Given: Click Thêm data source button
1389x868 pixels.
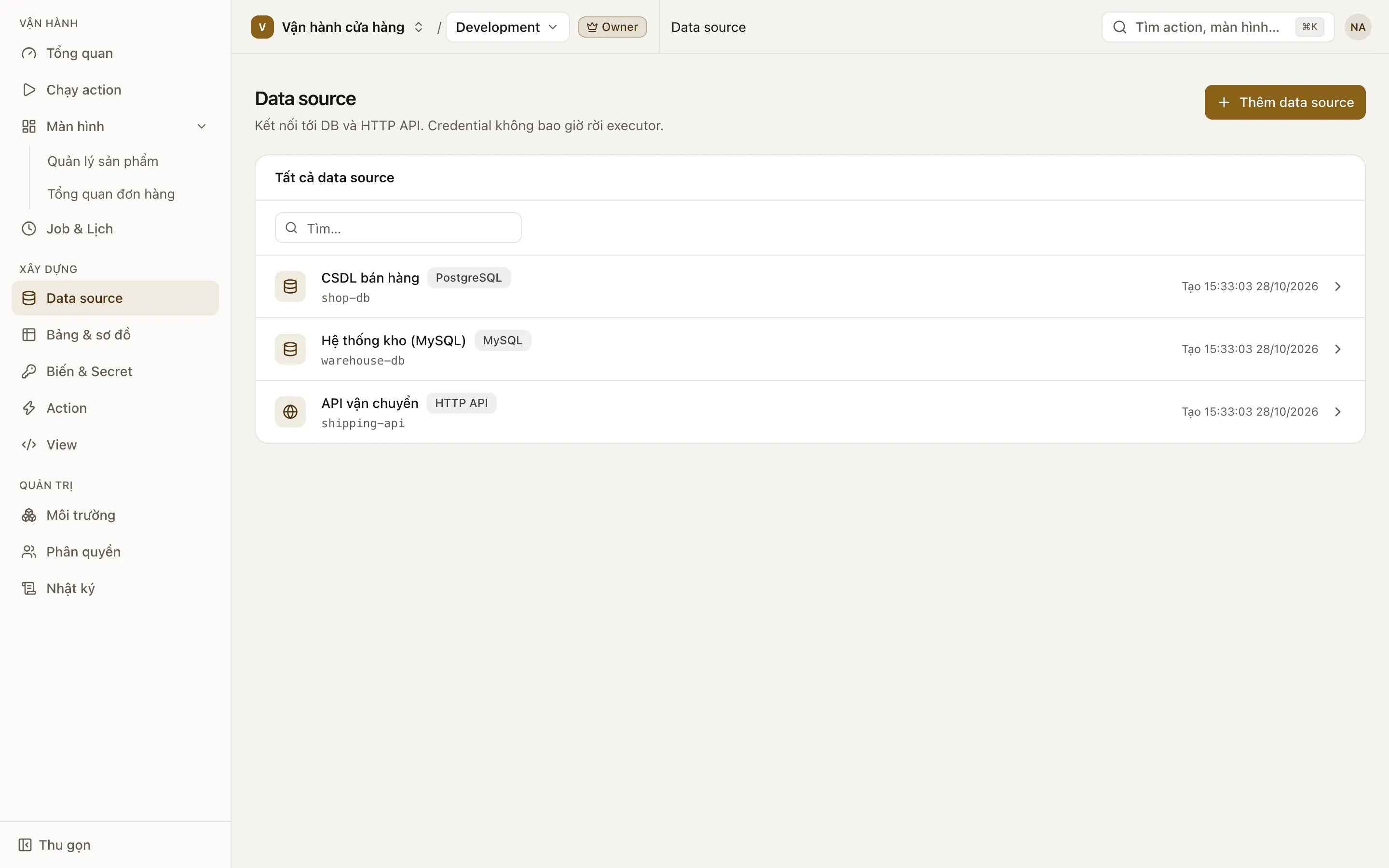Looking at the screenshot, I should 1284,102.
